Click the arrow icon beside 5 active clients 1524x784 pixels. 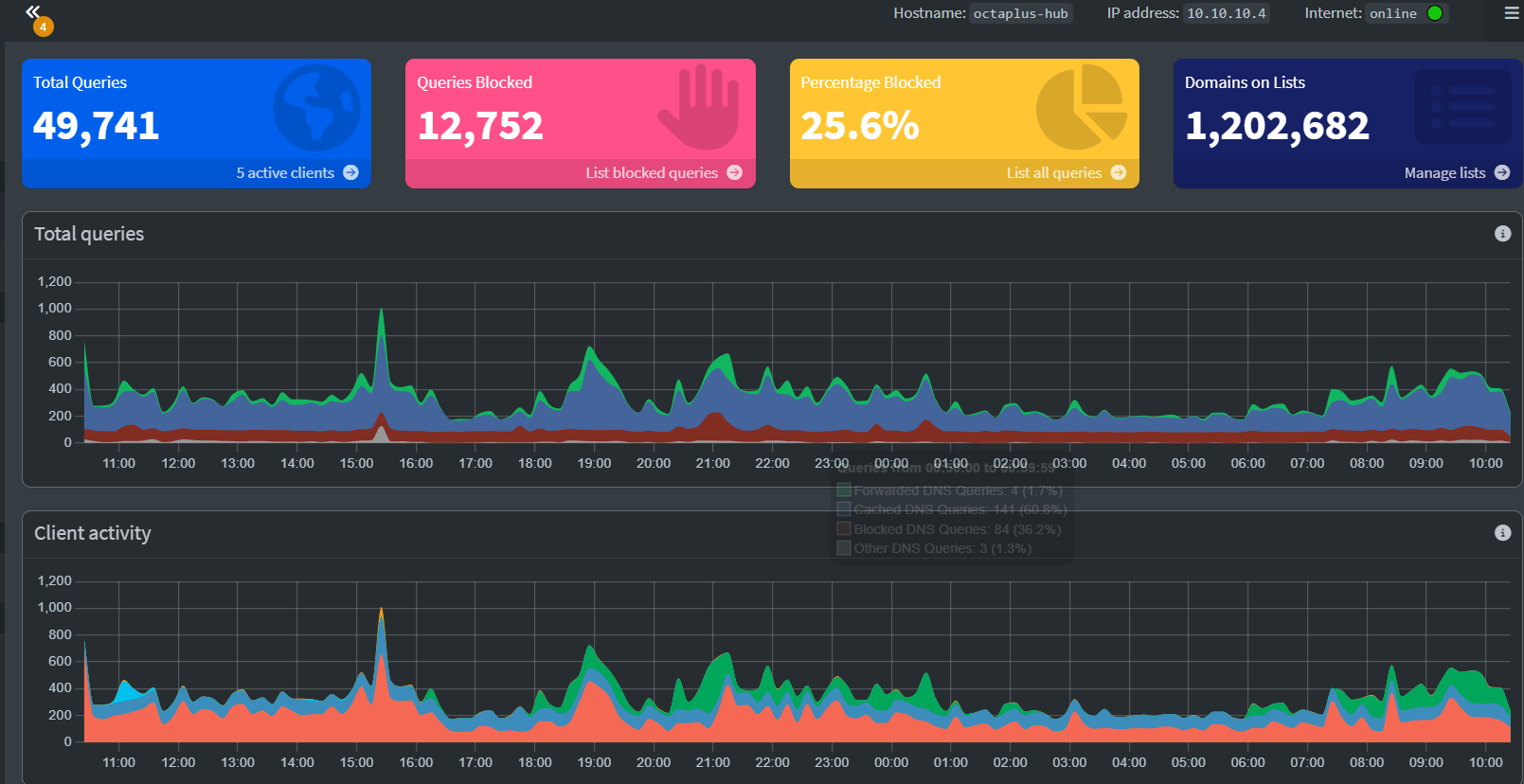[351, 172]
